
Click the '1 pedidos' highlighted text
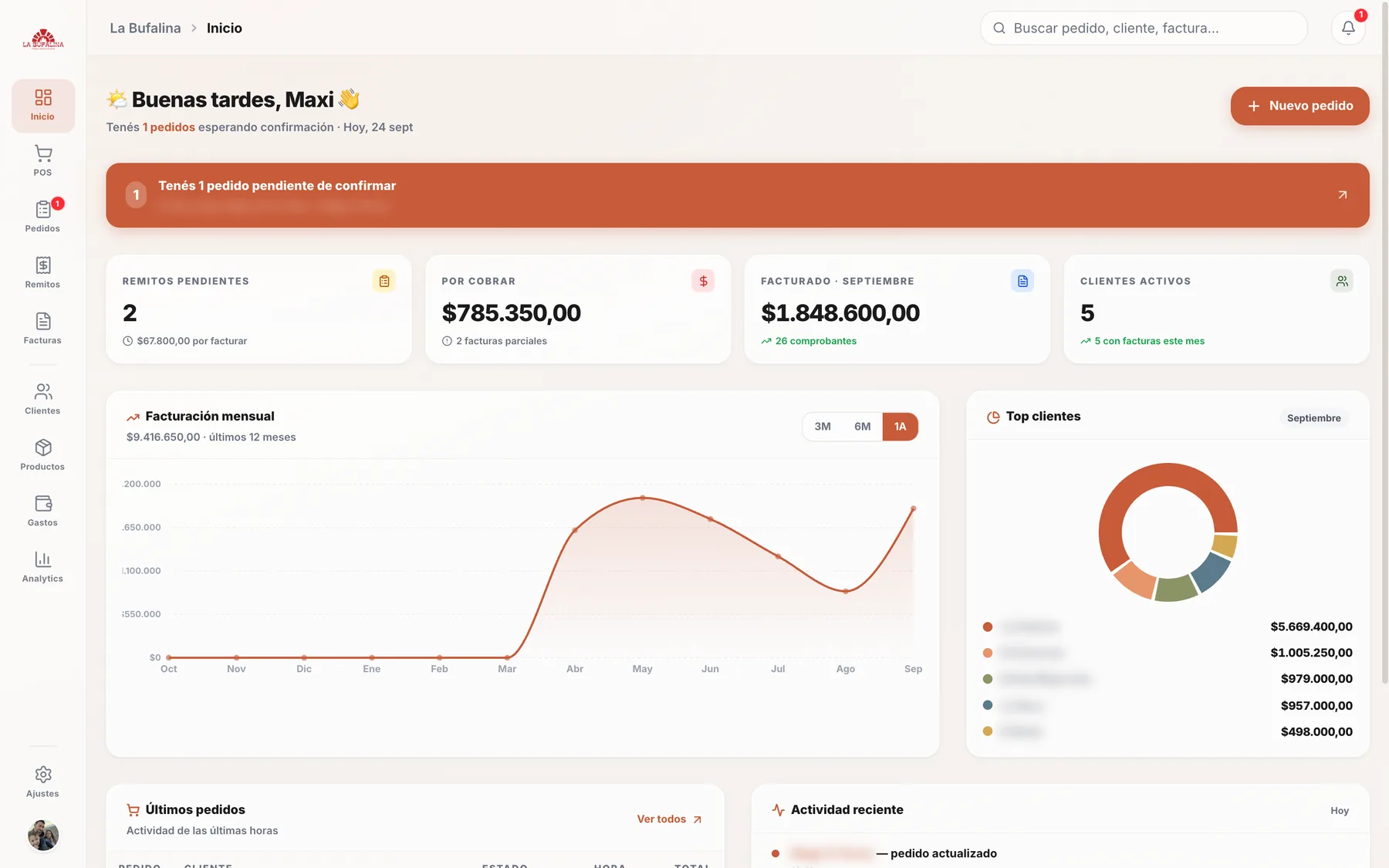click(x=169, y=127)
